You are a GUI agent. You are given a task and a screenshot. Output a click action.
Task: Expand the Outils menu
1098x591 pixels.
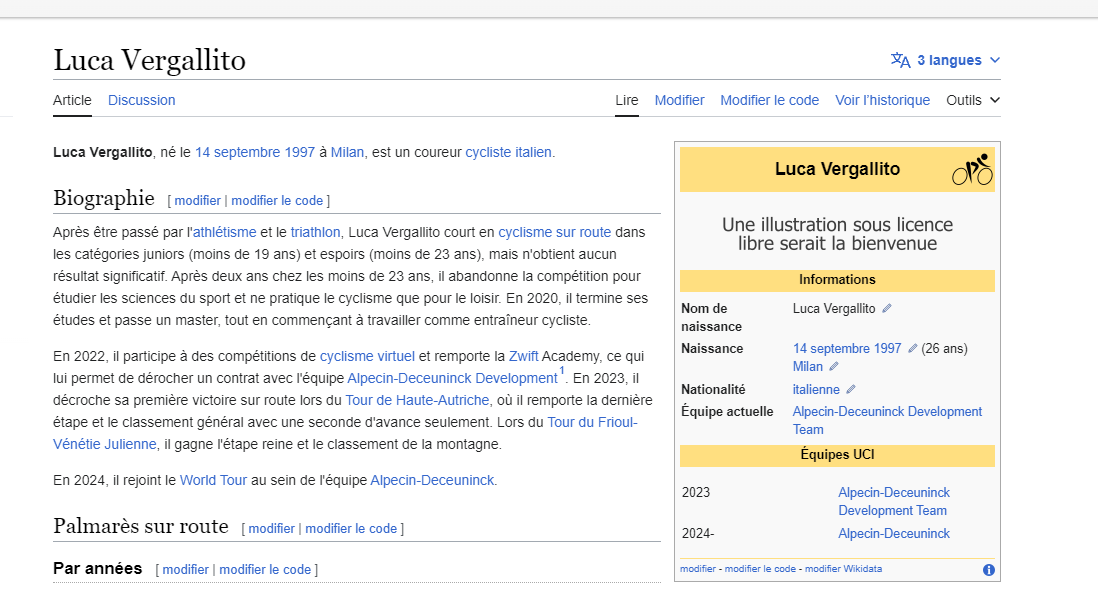pyautogui.click(x=972, y=100)
